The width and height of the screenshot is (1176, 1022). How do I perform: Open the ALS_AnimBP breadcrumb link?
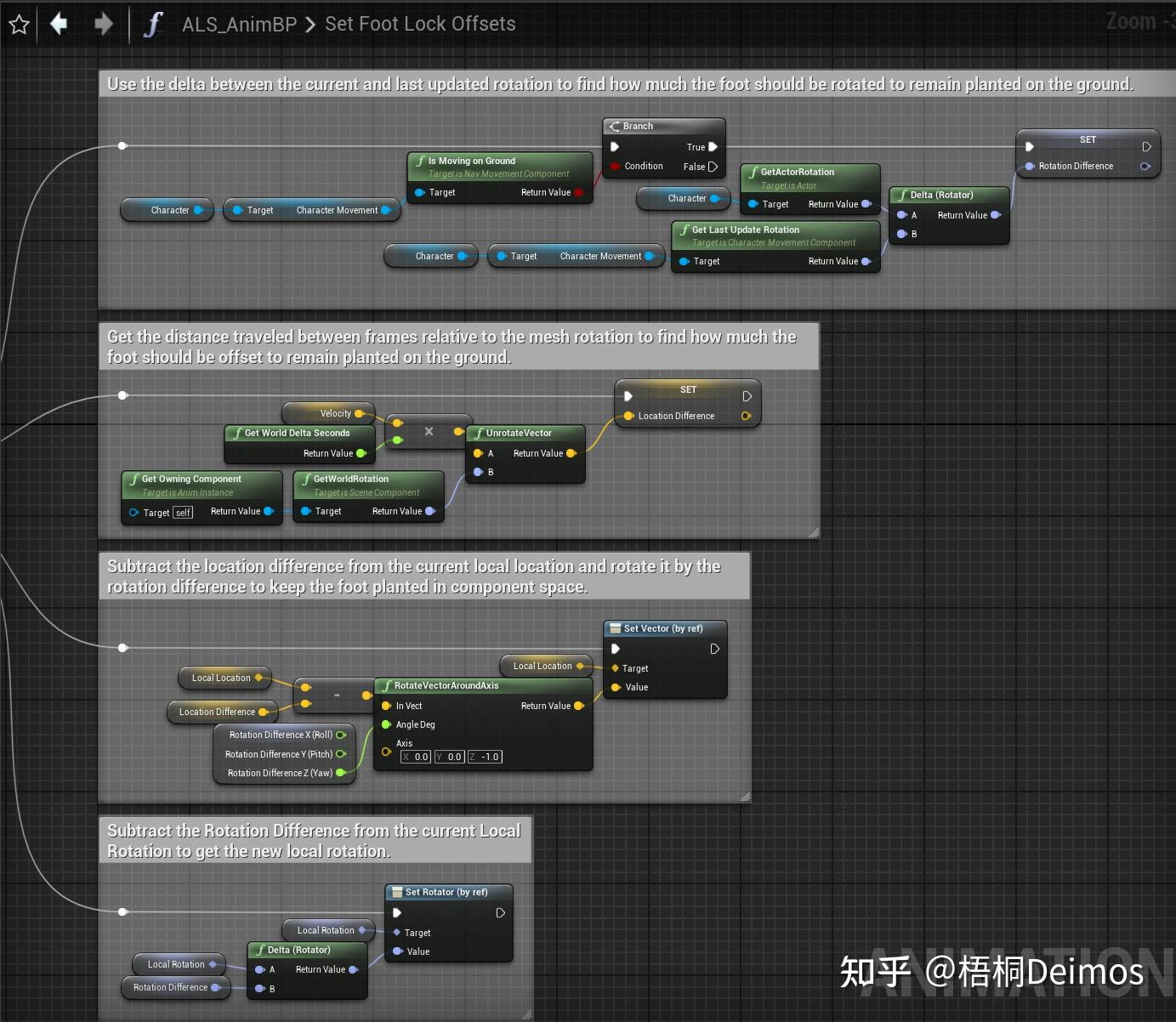(x=239, y=24)
